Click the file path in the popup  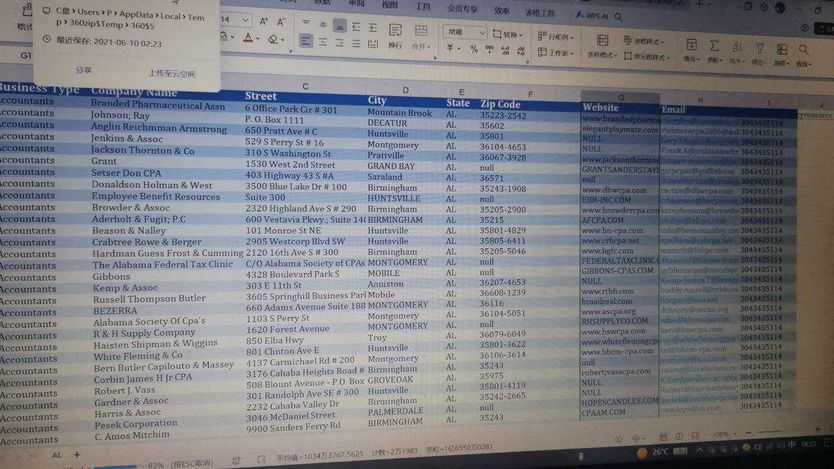[130, 18]
